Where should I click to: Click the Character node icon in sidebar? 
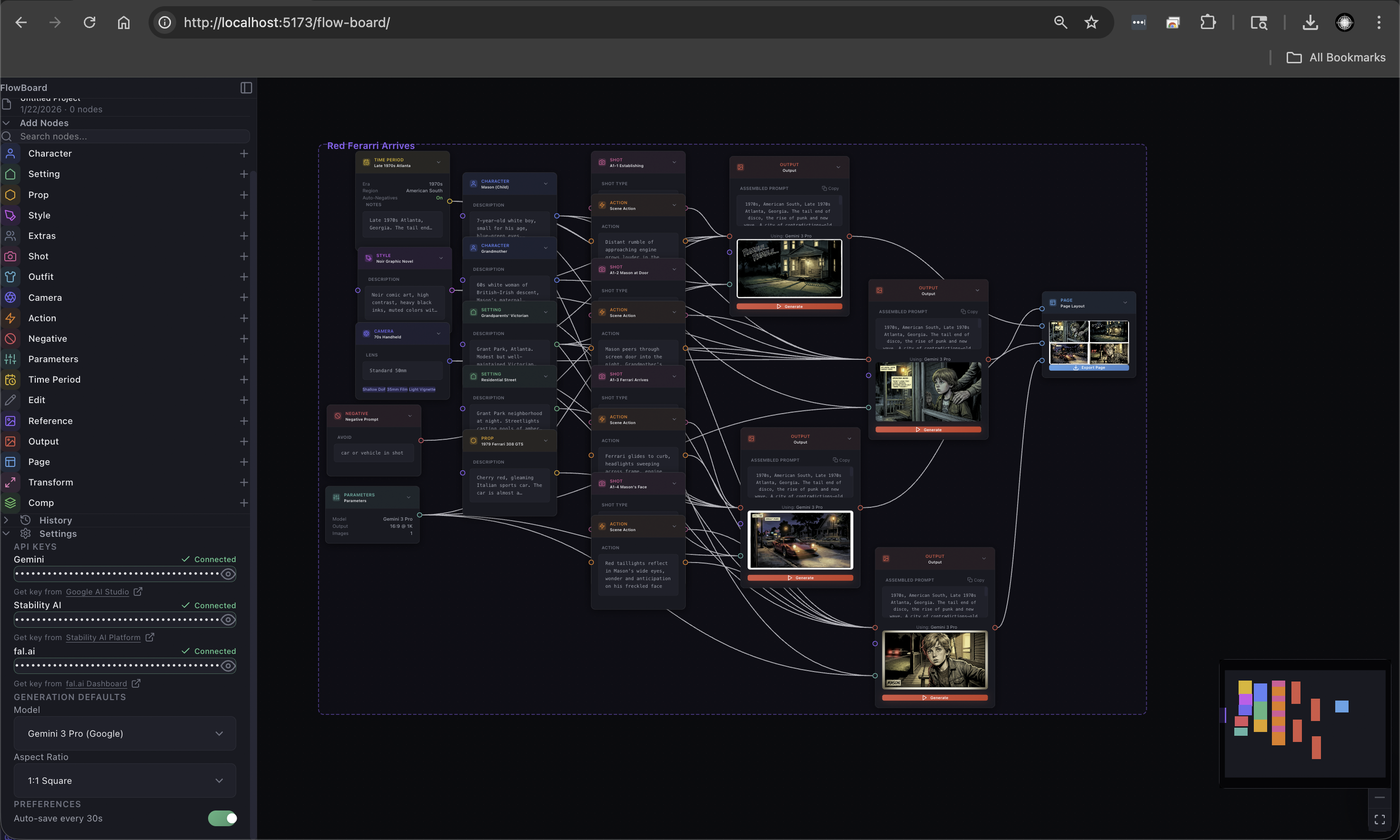pos(10,153)
